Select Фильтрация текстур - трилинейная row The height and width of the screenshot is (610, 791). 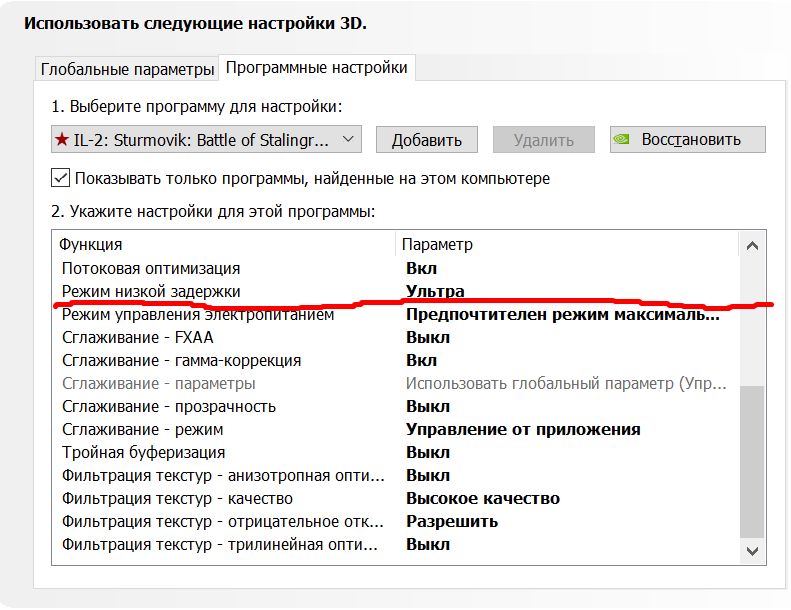coord(396,545)
